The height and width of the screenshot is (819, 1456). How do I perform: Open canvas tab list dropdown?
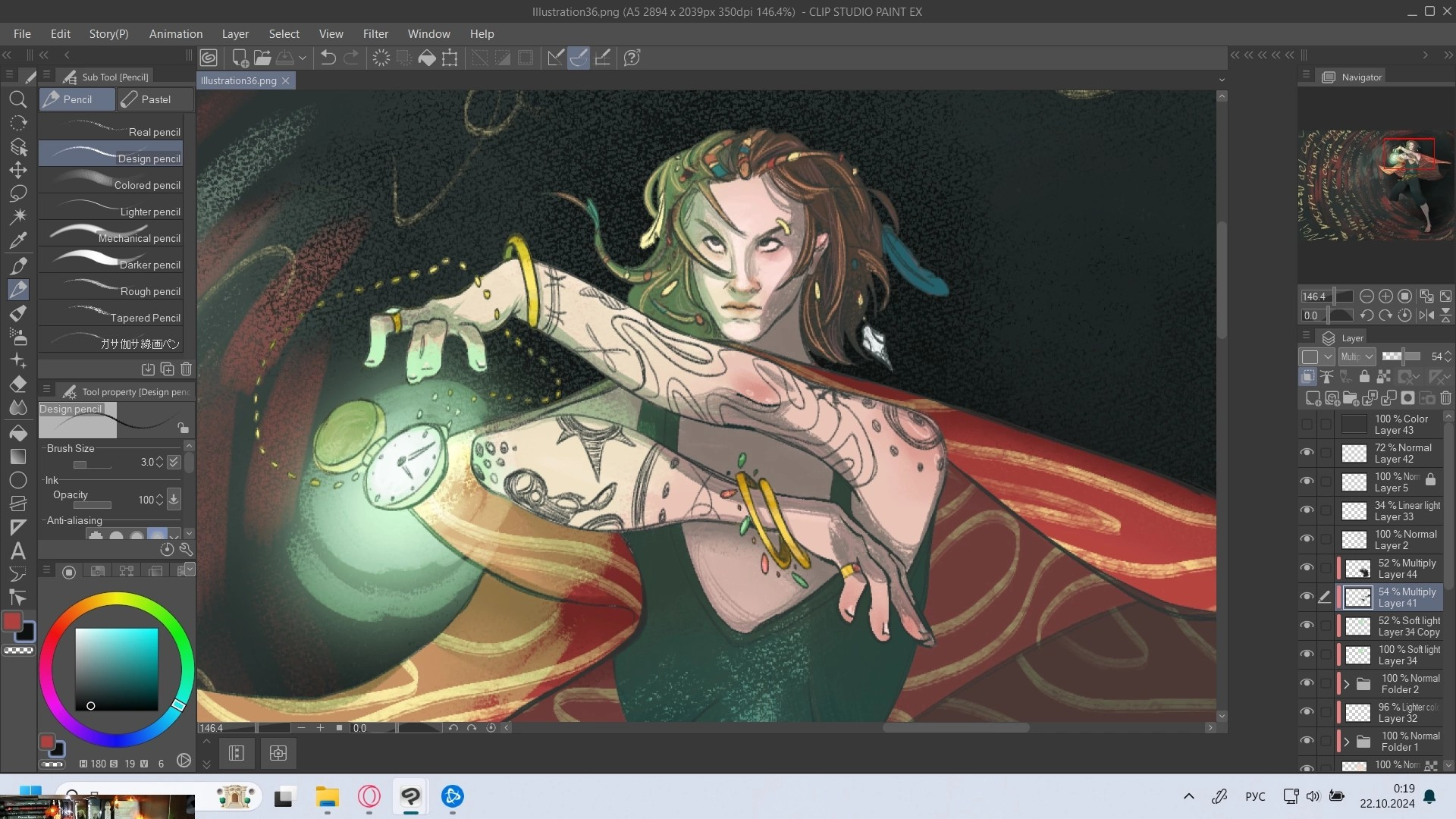[x=1221, y=80]
